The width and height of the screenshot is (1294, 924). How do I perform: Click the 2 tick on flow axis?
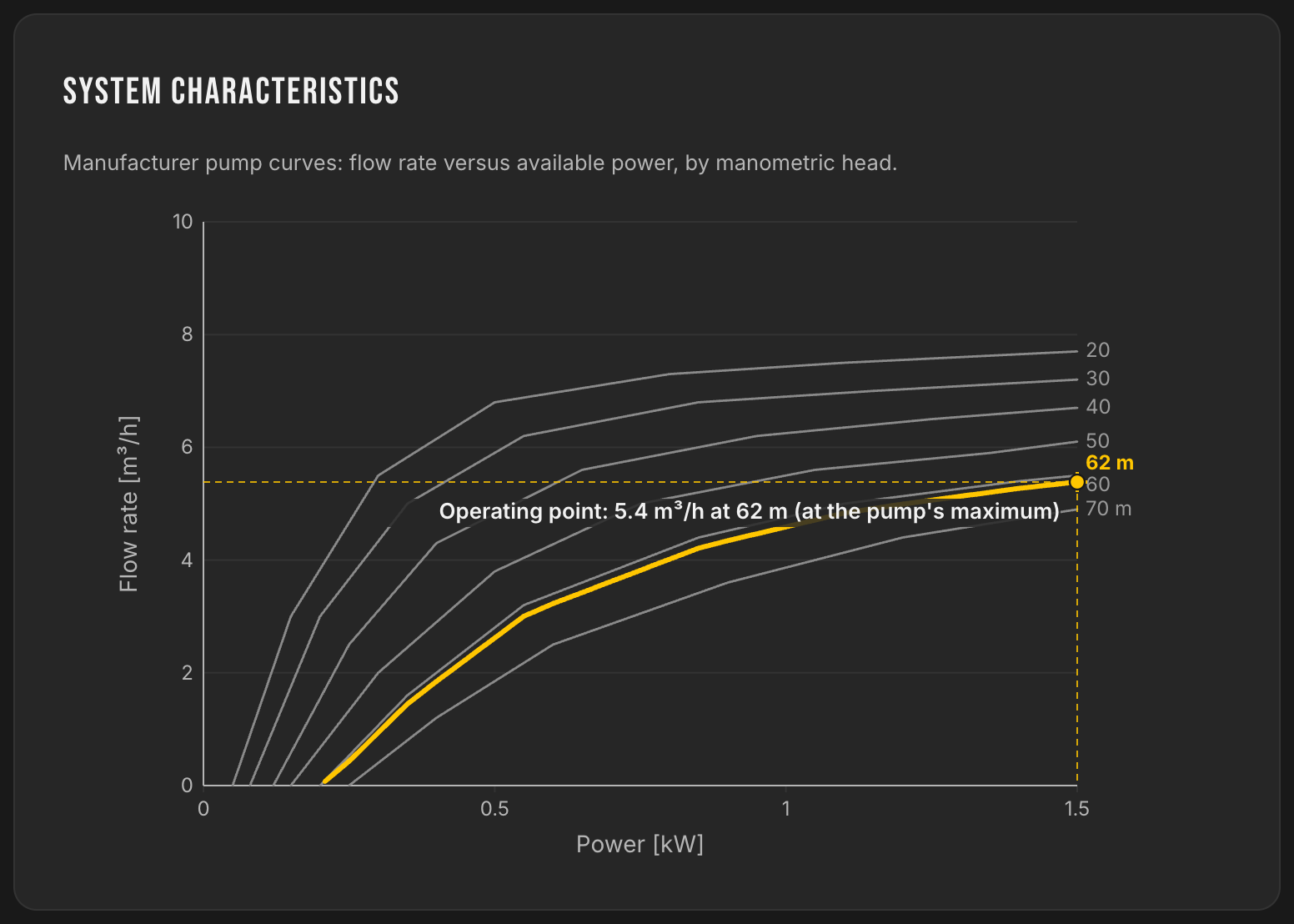(187, 673)
